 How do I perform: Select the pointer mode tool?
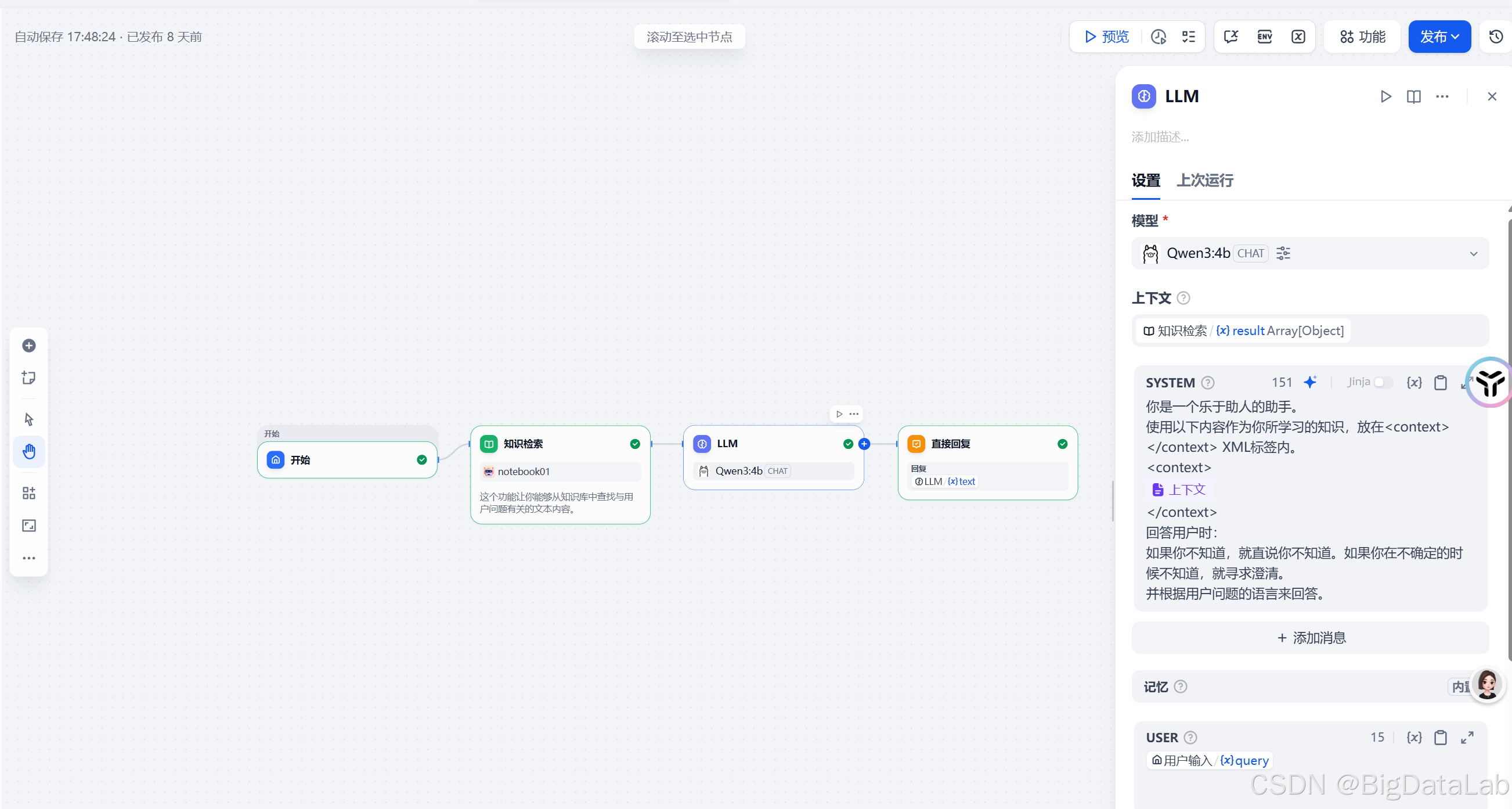click(29, 419)
